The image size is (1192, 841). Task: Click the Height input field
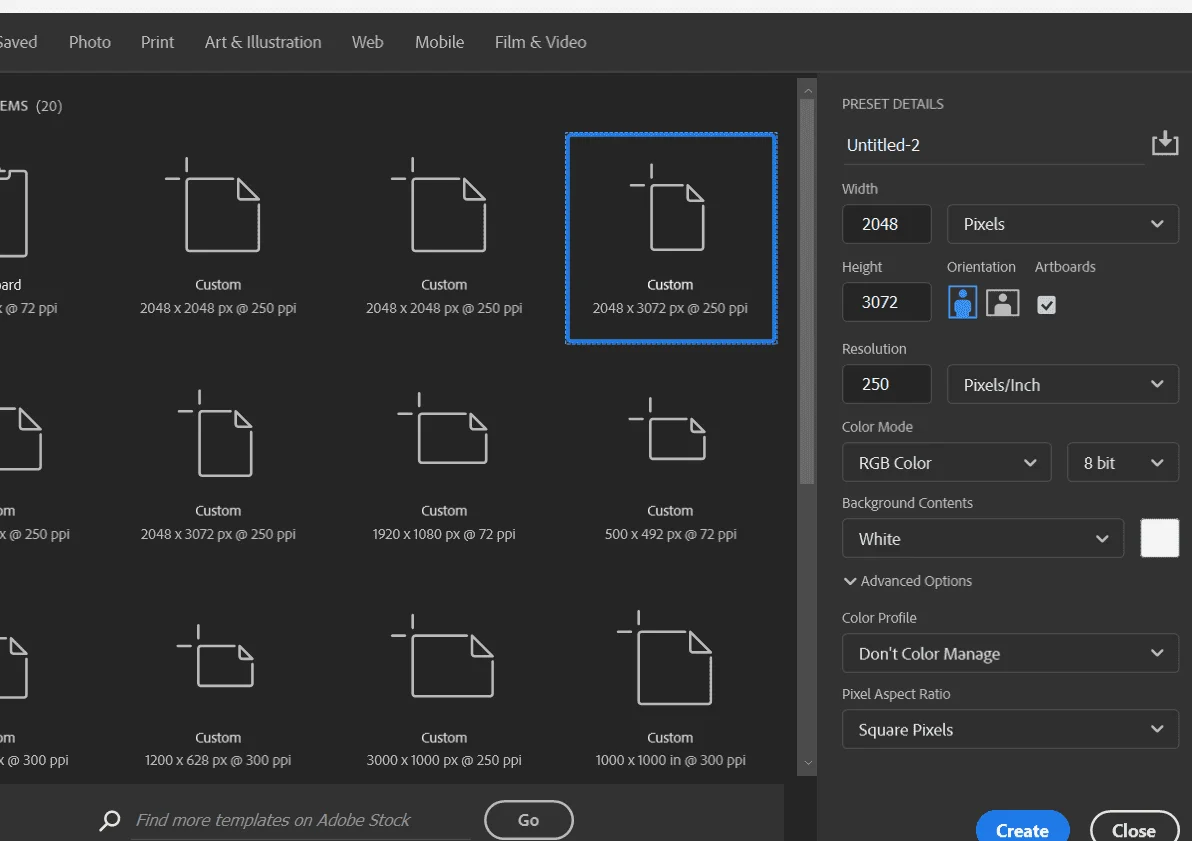886,302
